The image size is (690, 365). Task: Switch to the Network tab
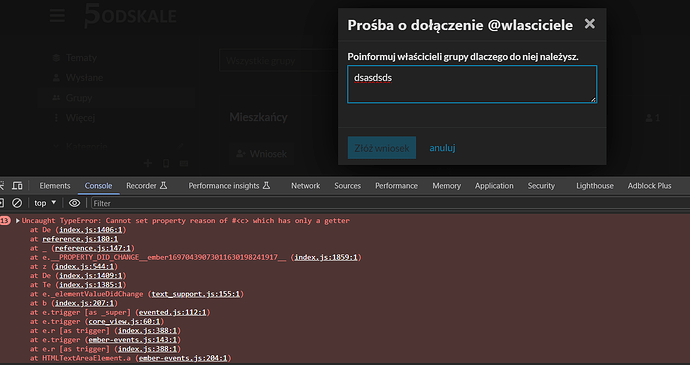tap(305, 186)
